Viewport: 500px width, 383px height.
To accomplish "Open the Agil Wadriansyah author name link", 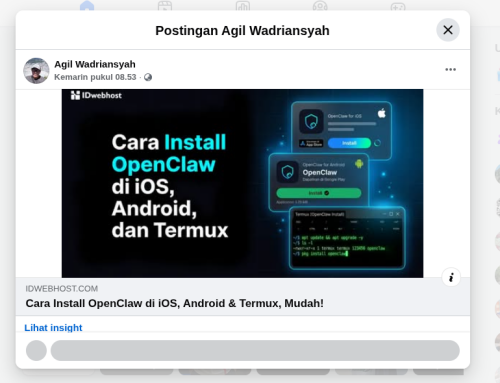I will [x=95, y=64].
